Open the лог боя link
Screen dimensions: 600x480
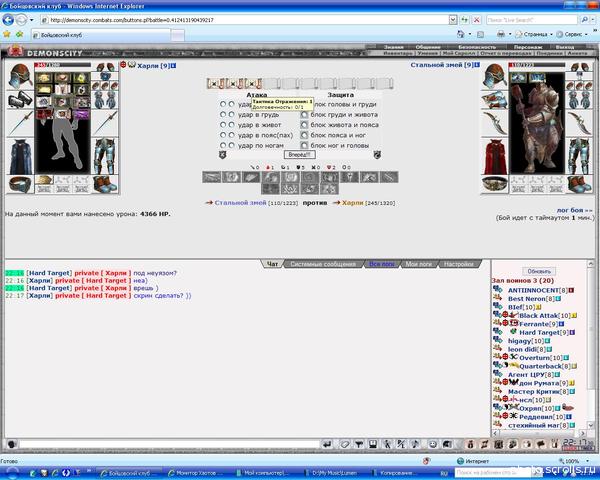[x=574, y=210]
